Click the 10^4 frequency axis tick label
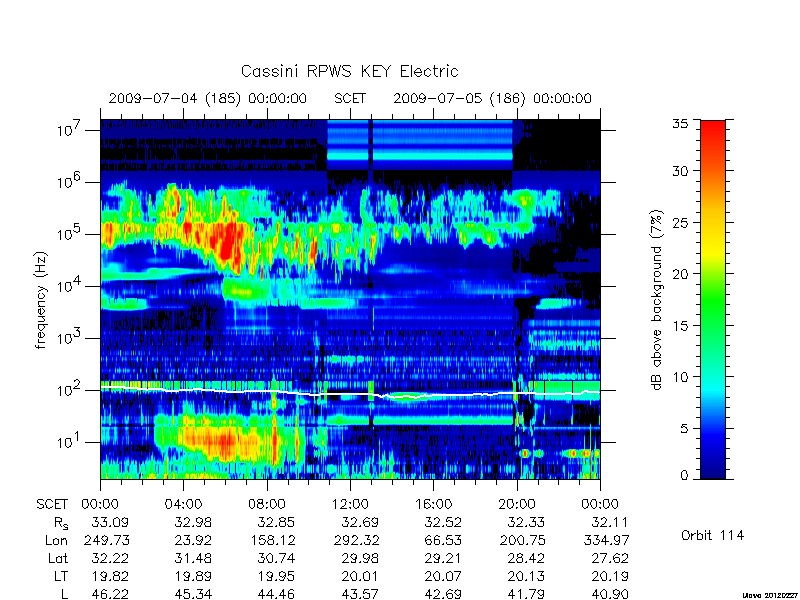The width and height of the screenshot is (800, 600). [x=67, y=285]
